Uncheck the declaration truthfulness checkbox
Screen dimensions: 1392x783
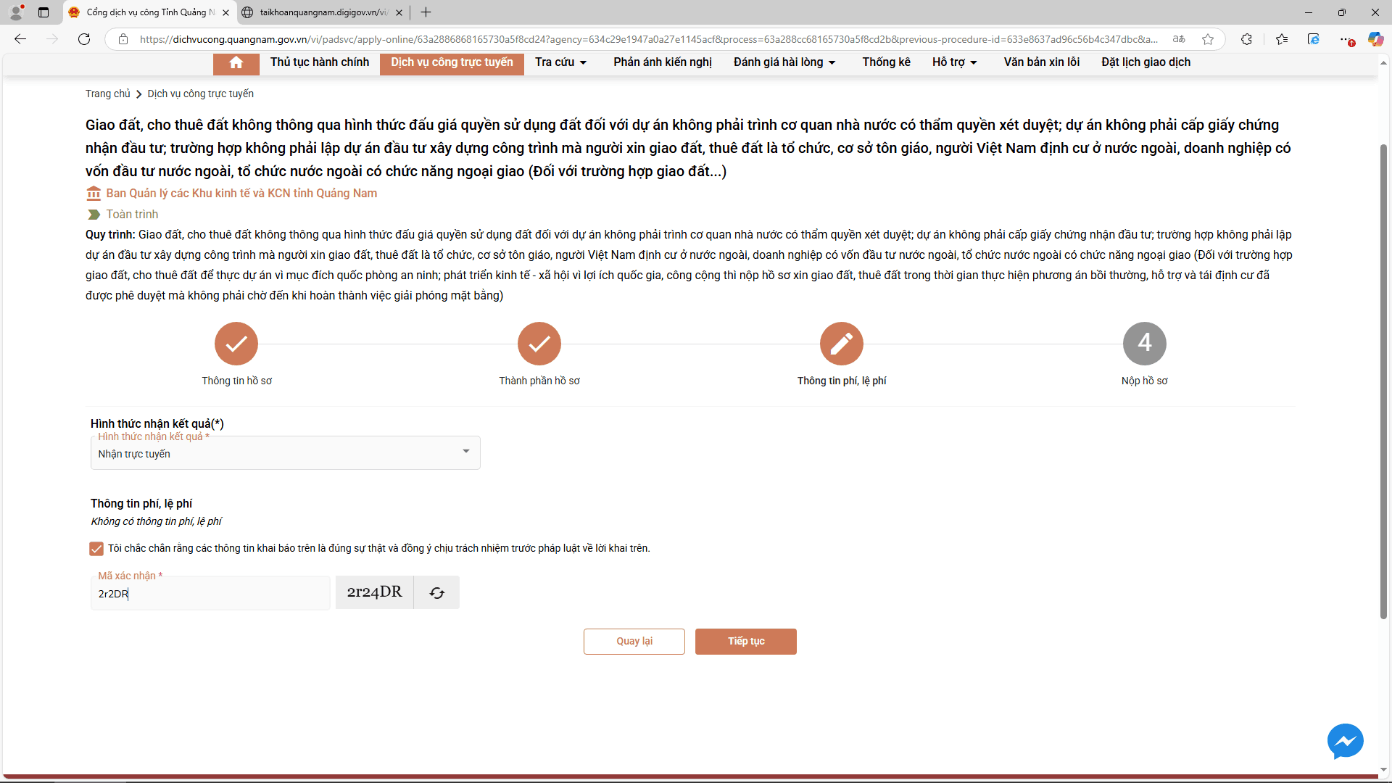[97, 548]
